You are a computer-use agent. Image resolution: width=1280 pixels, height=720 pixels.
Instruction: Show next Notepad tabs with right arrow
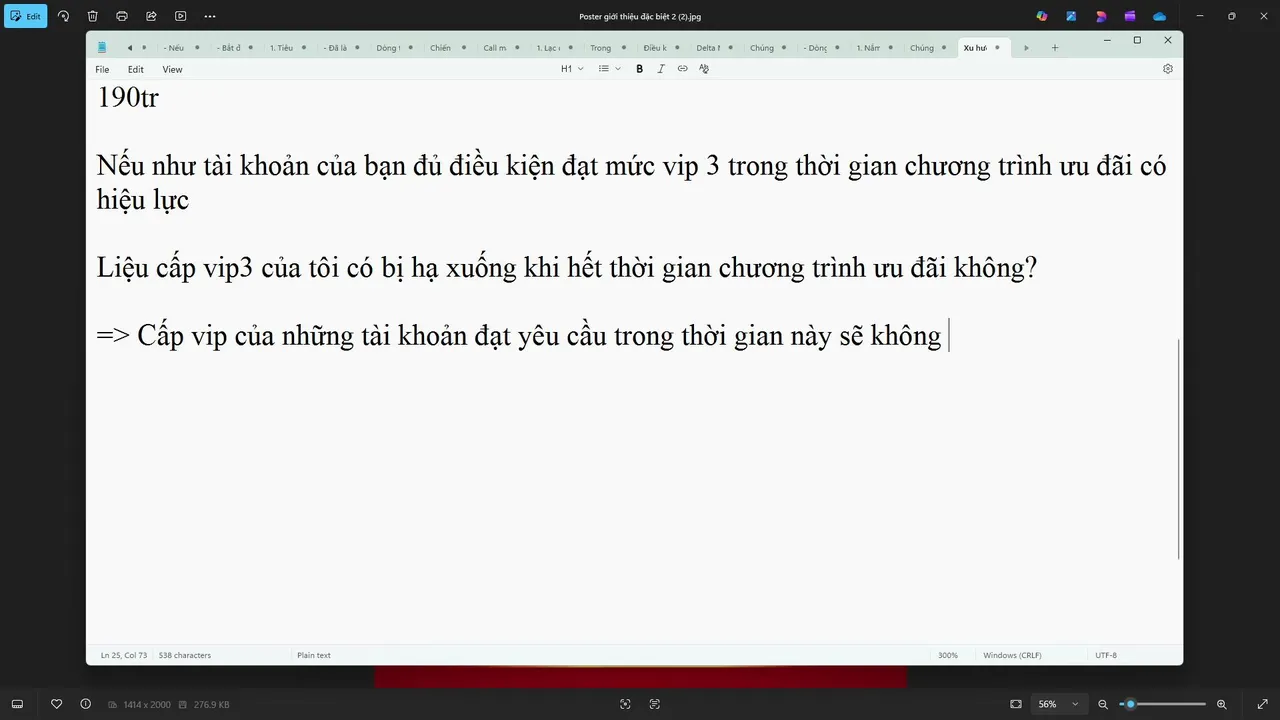[1026, 47]
